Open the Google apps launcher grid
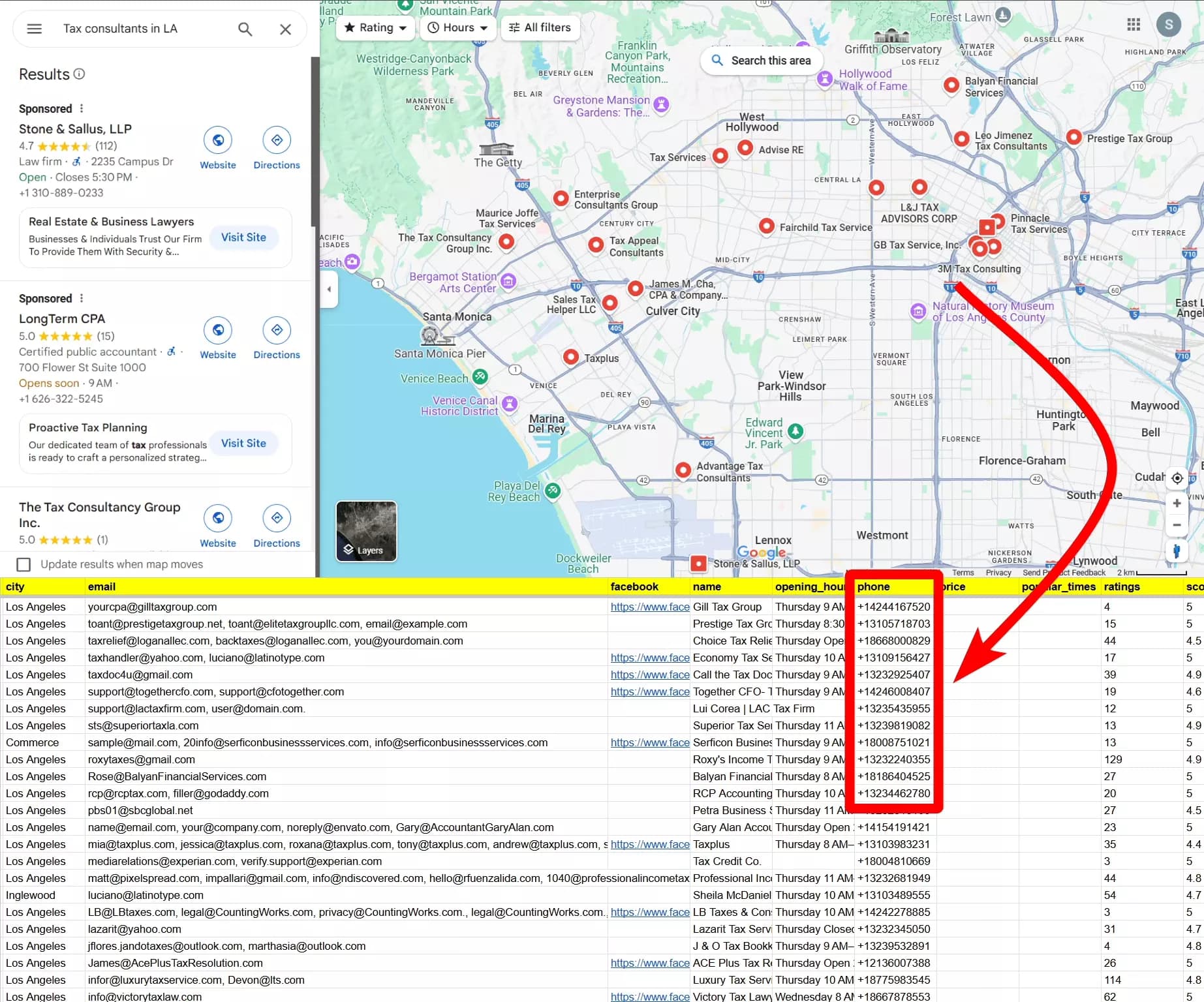The width and height of the screenshot is (1204, 1002). pos(1134,24)
